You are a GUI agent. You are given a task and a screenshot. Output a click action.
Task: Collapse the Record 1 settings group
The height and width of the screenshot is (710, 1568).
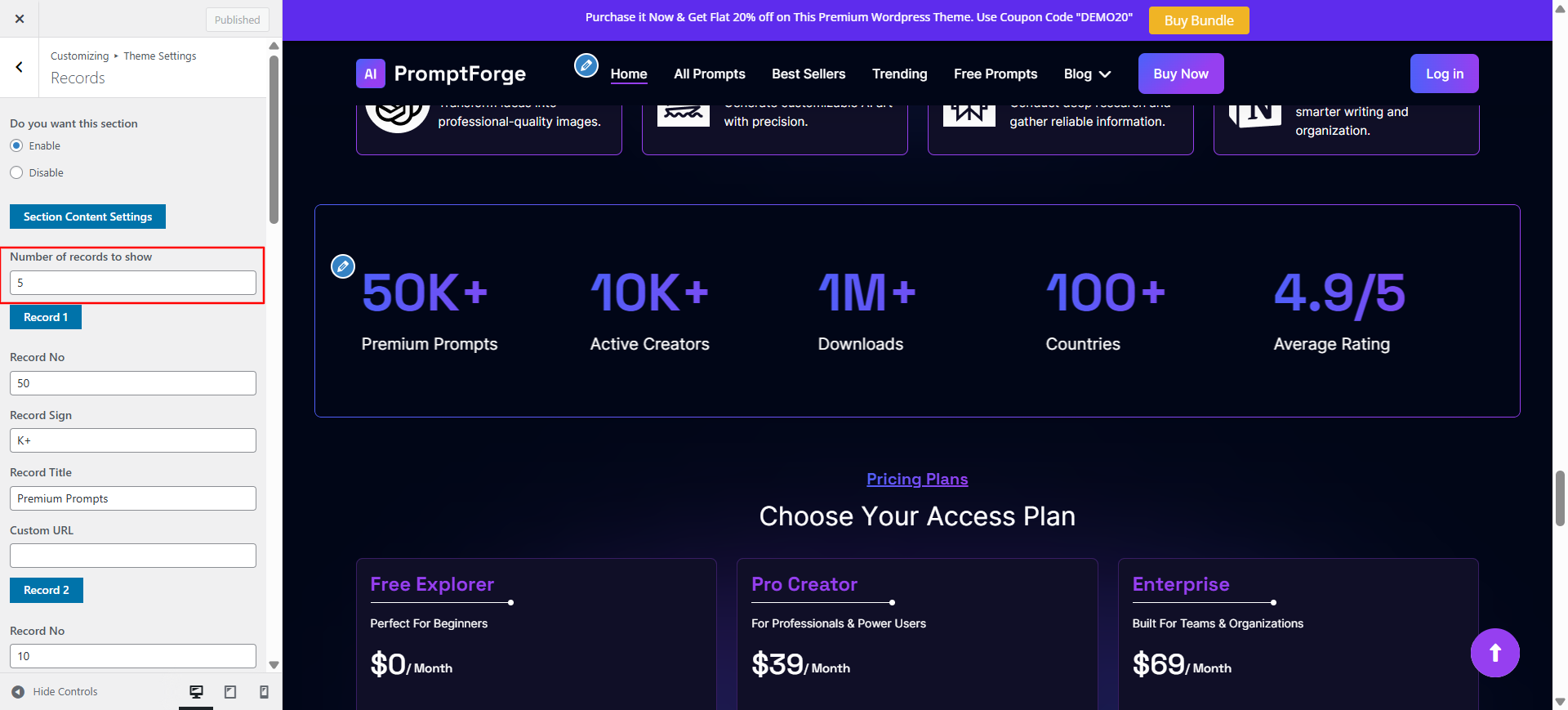pos(46,317)
